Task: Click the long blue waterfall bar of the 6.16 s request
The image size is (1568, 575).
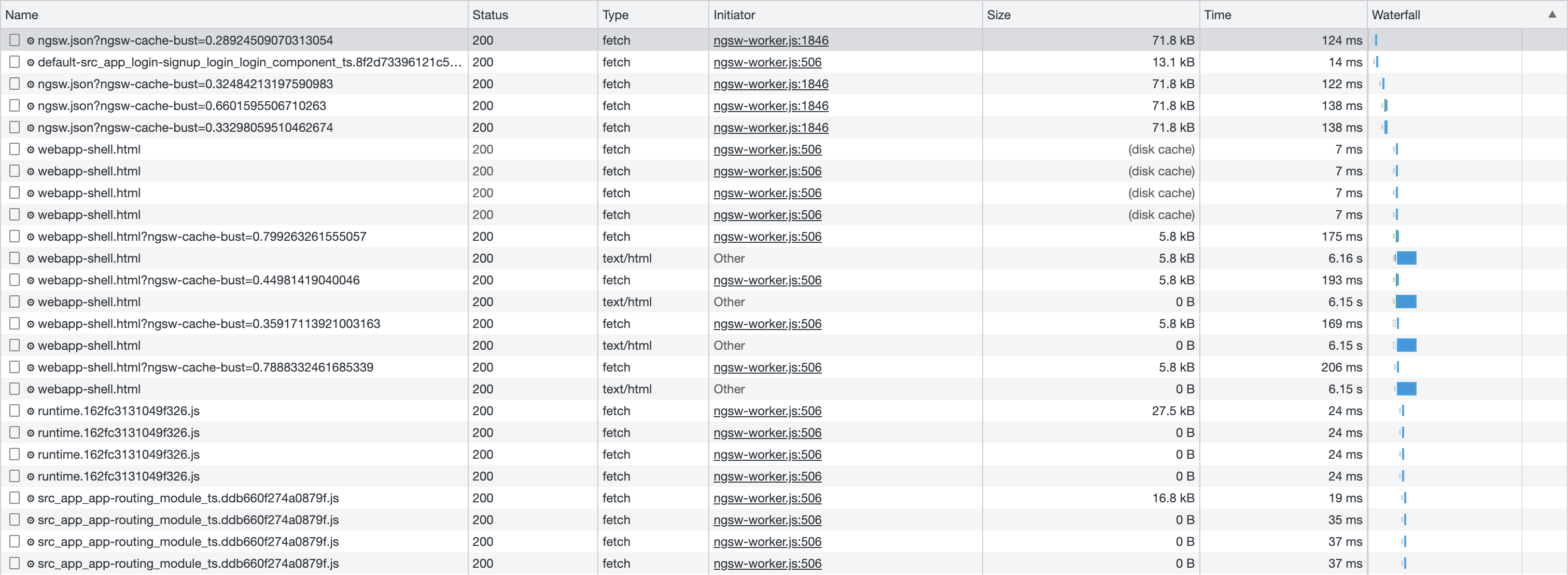Action: point(1407,257)
